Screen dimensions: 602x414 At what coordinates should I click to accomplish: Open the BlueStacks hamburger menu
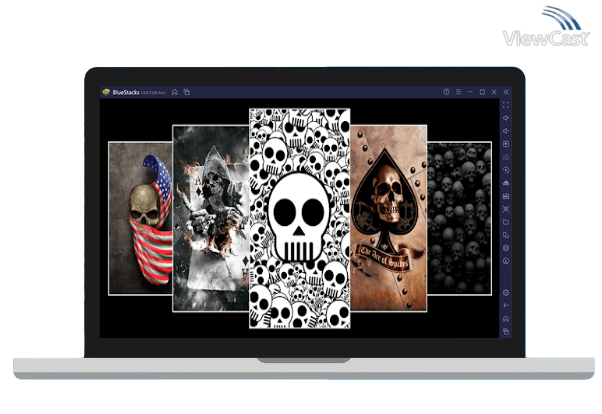(458, 92)
